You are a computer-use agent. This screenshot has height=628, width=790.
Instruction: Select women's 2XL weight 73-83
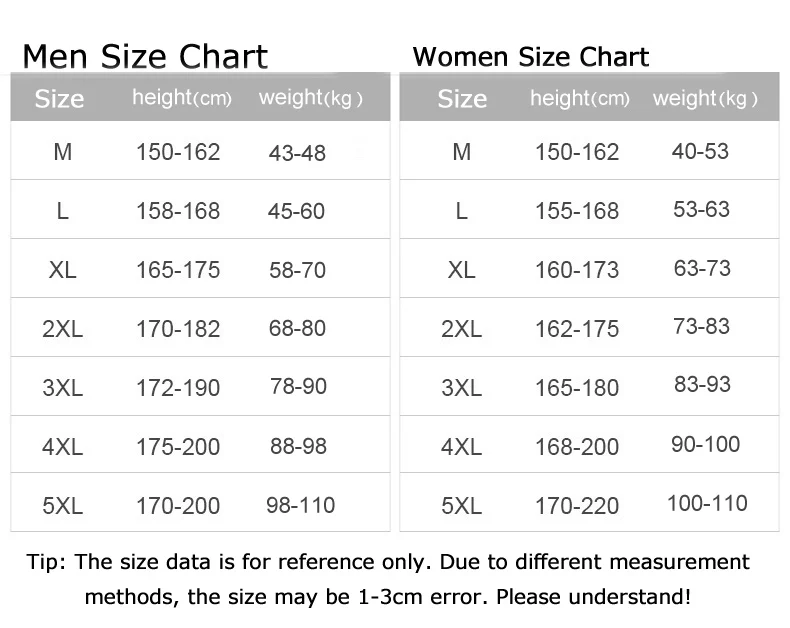click(702, 326)
